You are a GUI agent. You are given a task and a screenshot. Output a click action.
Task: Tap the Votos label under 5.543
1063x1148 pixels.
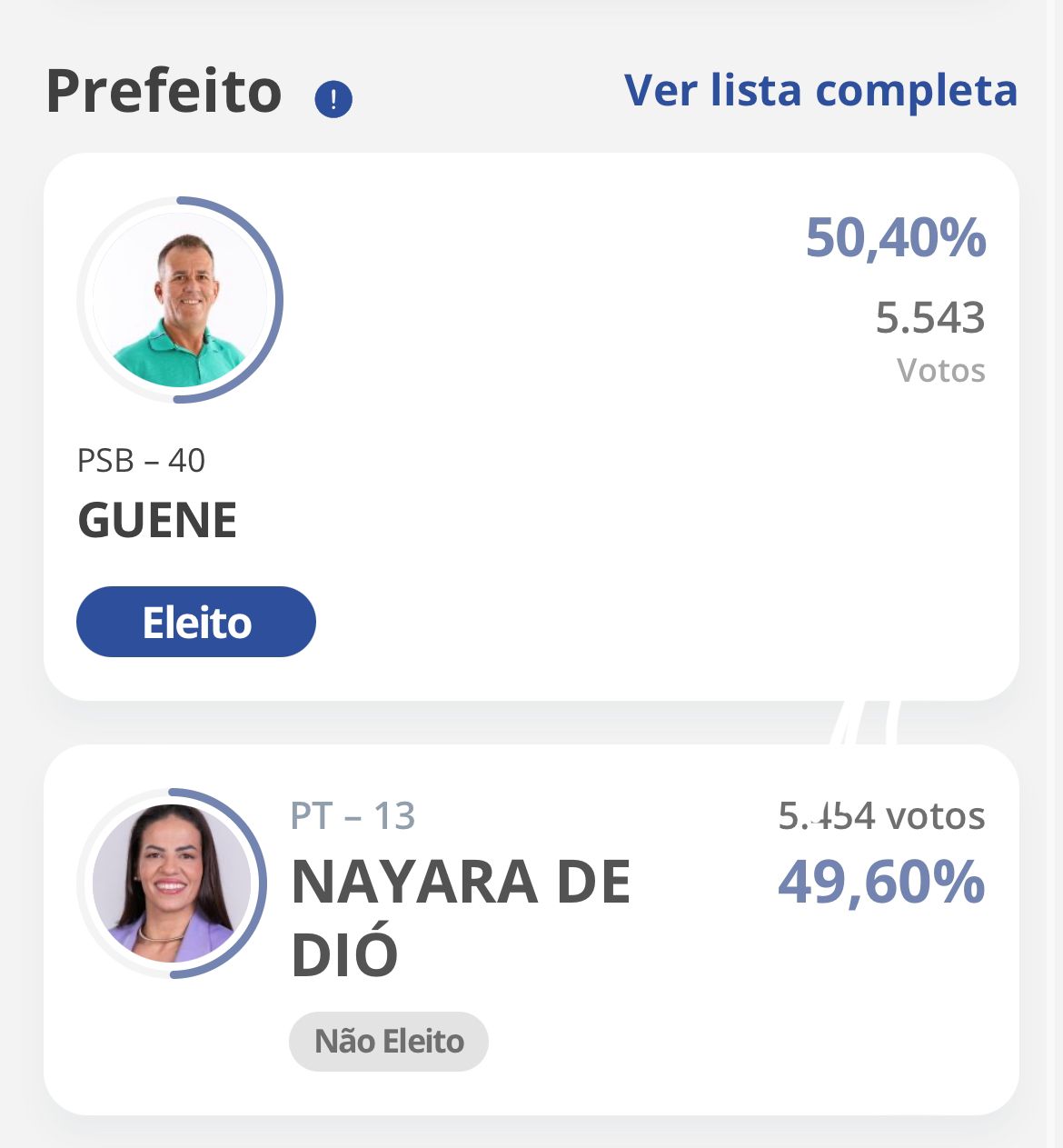pyautogui.click(x=940, y=370)
